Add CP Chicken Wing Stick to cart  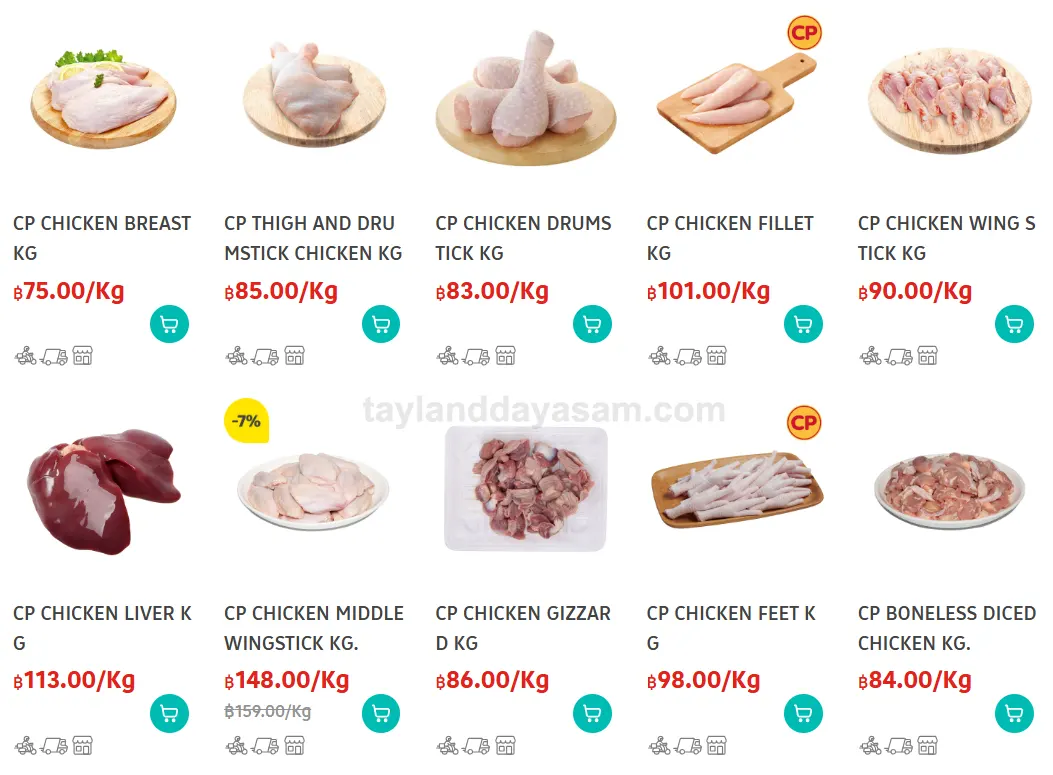[1014, 324]
